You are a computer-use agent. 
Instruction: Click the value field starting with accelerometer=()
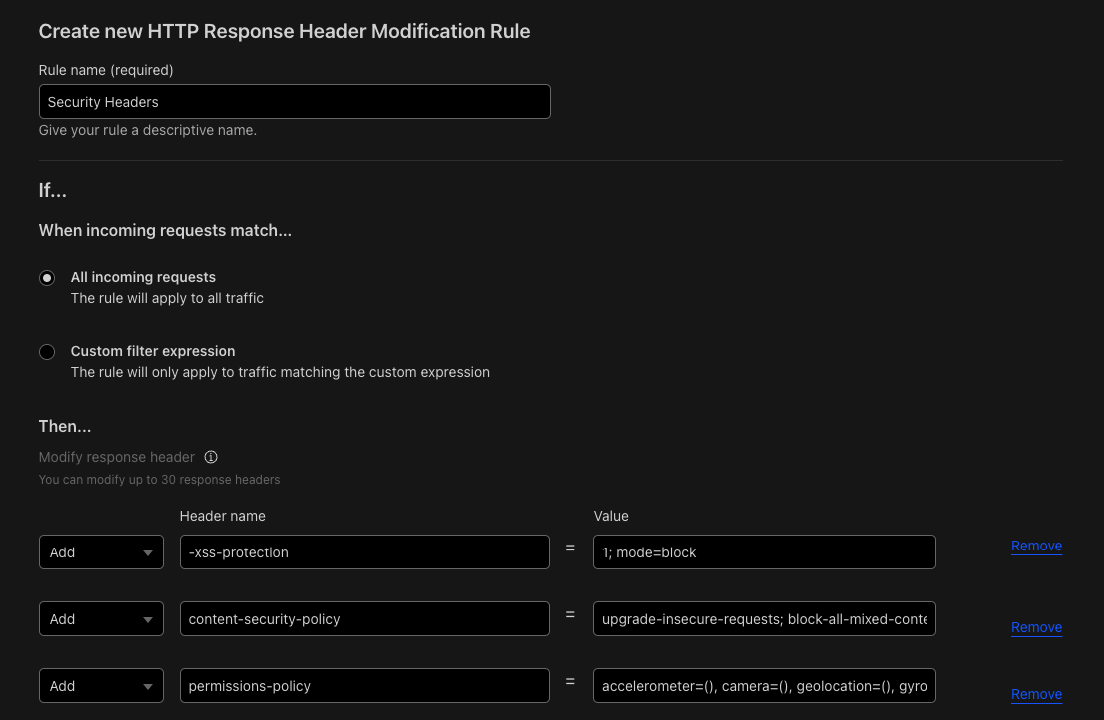coord(764,686)
